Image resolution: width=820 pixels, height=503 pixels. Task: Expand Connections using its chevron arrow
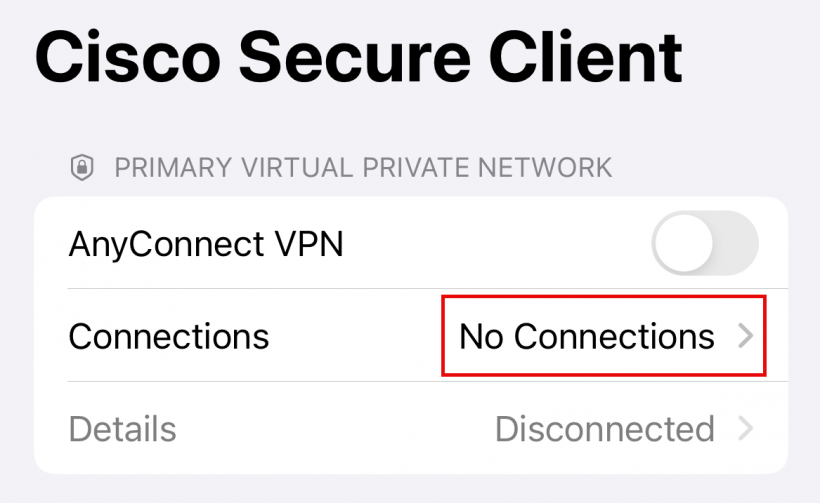pos(745,337)
